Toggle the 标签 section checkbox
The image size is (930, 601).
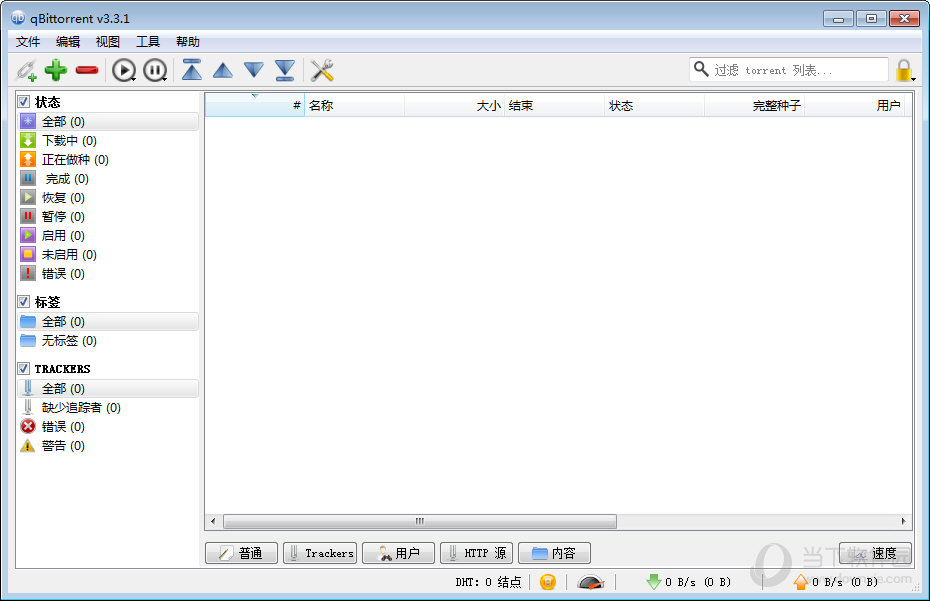point(24,302)
